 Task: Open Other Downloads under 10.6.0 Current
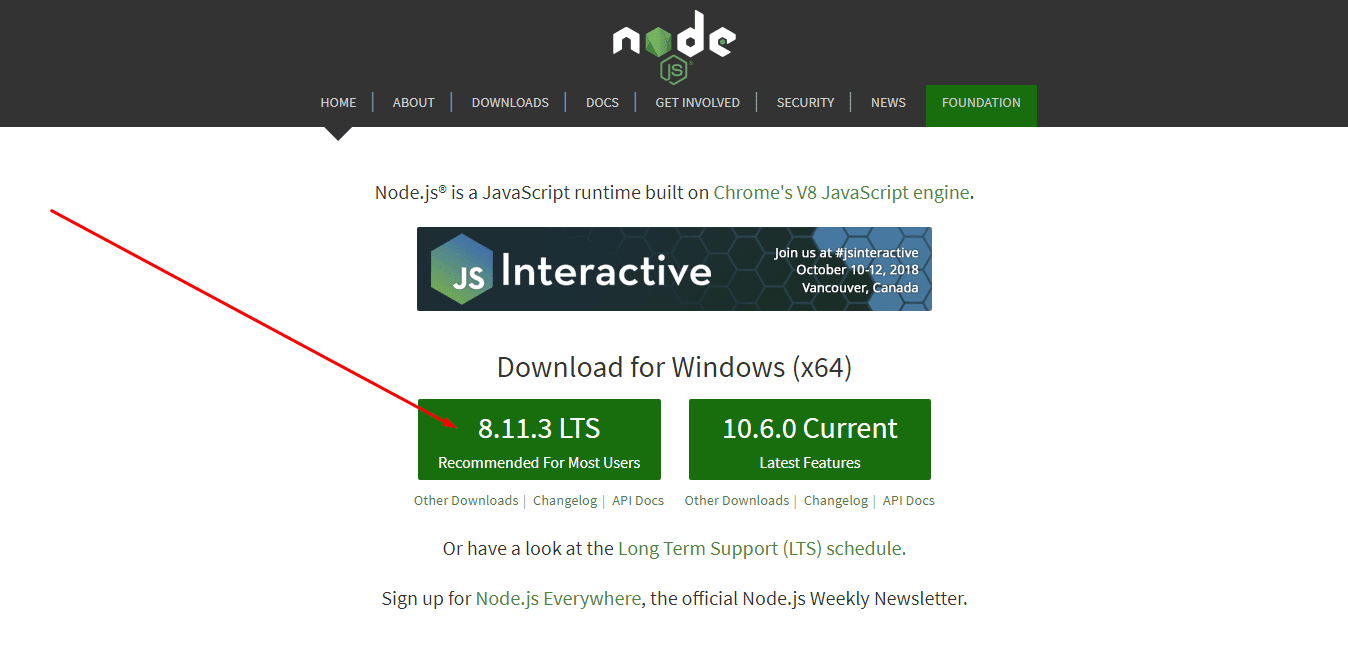(x=737, y=500)
